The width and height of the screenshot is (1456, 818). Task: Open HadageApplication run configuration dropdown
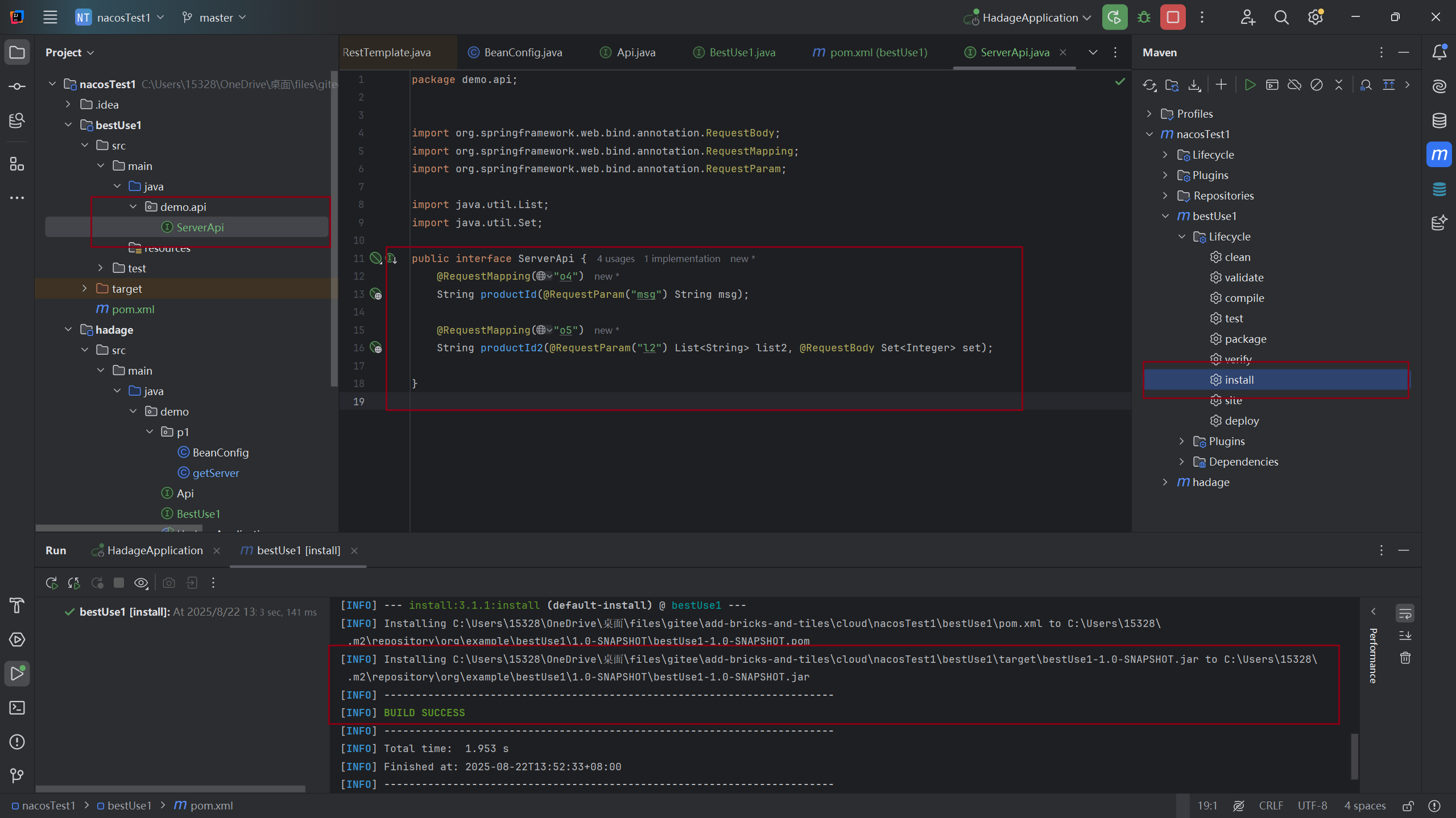tap(1028, 17)
